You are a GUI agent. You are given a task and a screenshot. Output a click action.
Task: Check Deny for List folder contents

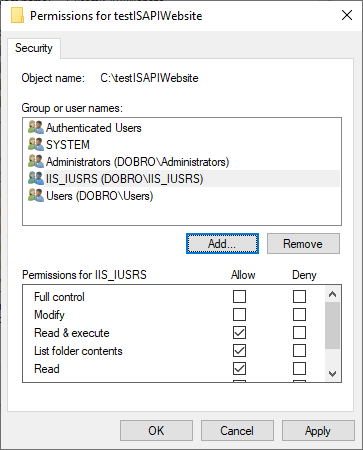(x=299, y=350)
